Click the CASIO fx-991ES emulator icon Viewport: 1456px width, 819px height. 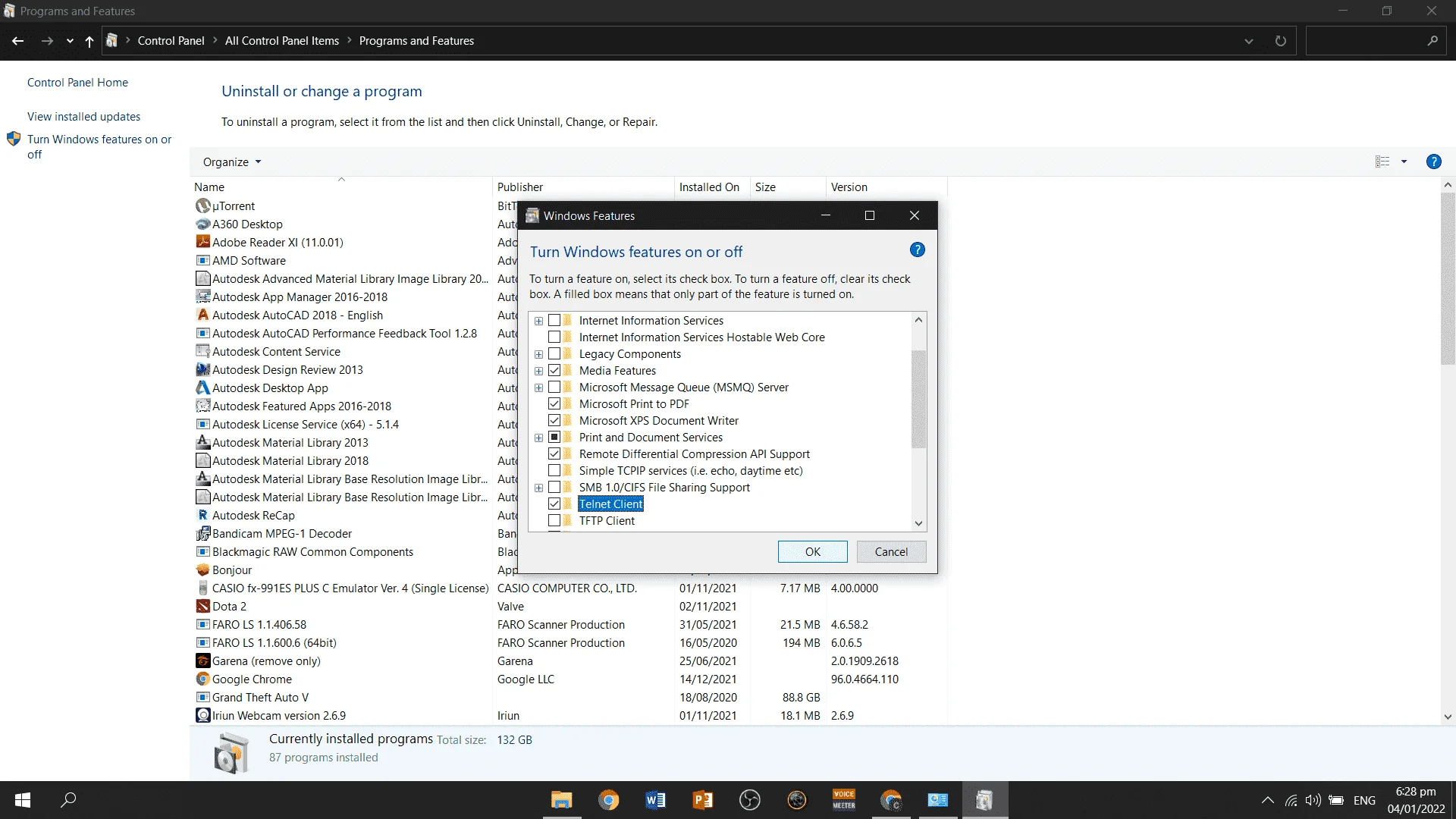202,588
